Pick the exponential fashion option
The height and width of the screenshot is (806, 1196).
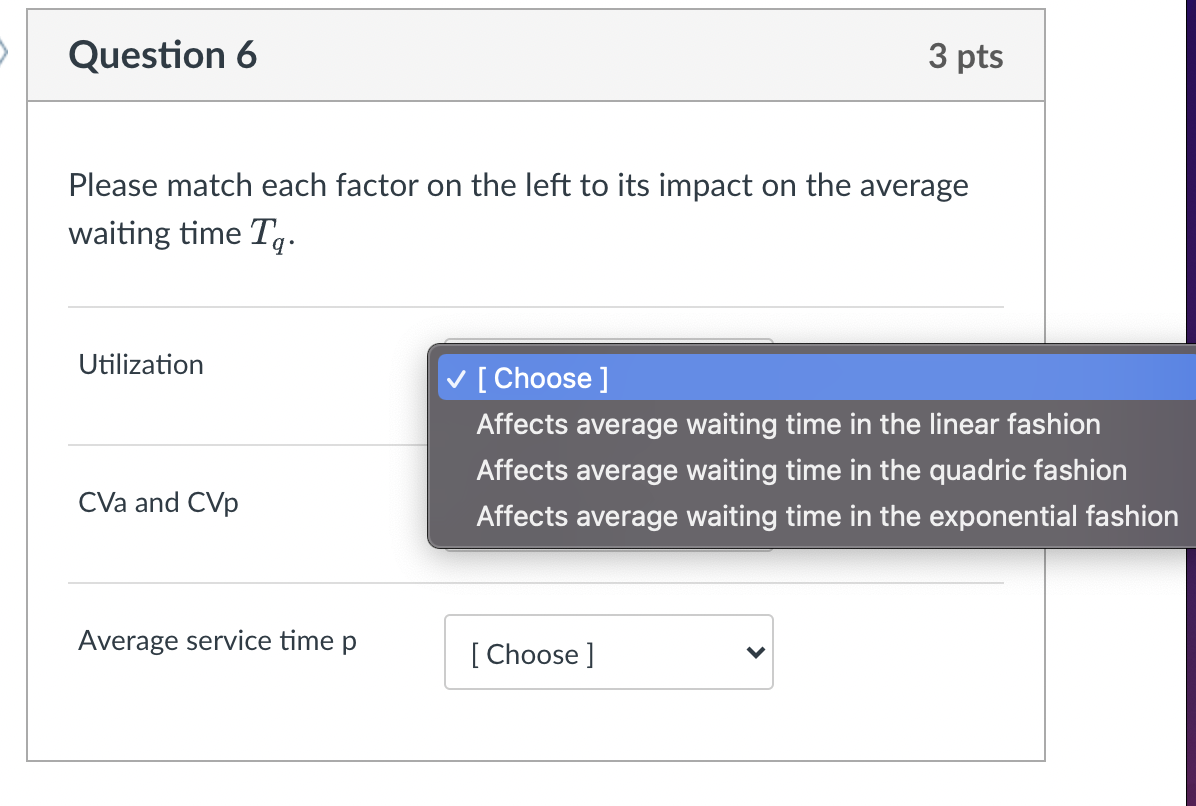(827, 517)
